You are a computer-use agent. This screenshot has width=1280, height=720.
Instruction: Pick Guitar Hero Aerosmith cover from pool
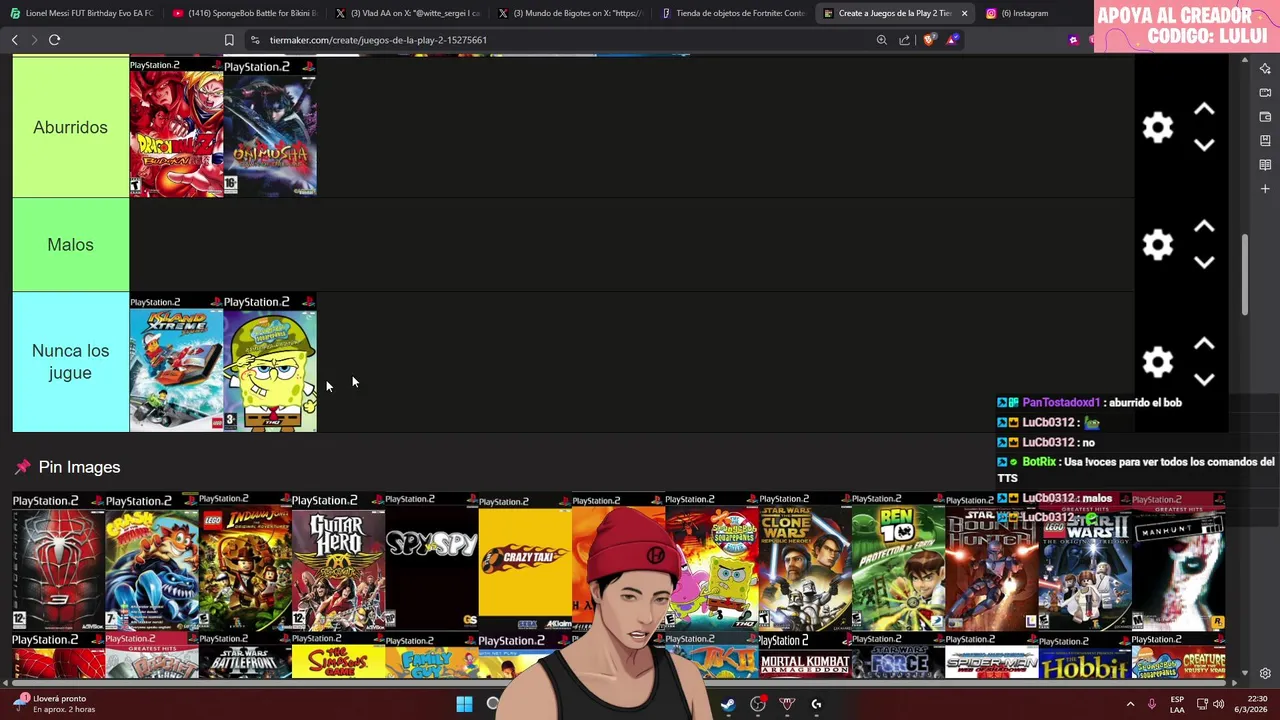coord(338,562)
